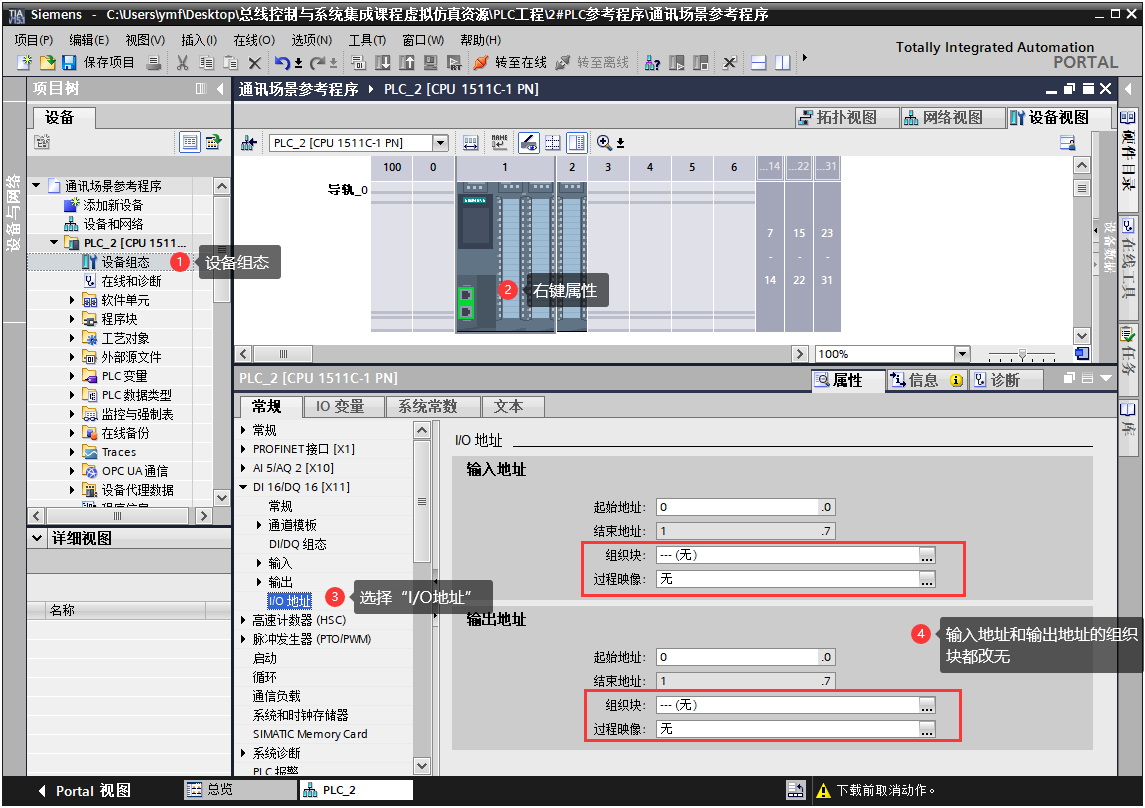Click the Portal 视图 link
This screenshot has height=808, width=1145.
85,791
